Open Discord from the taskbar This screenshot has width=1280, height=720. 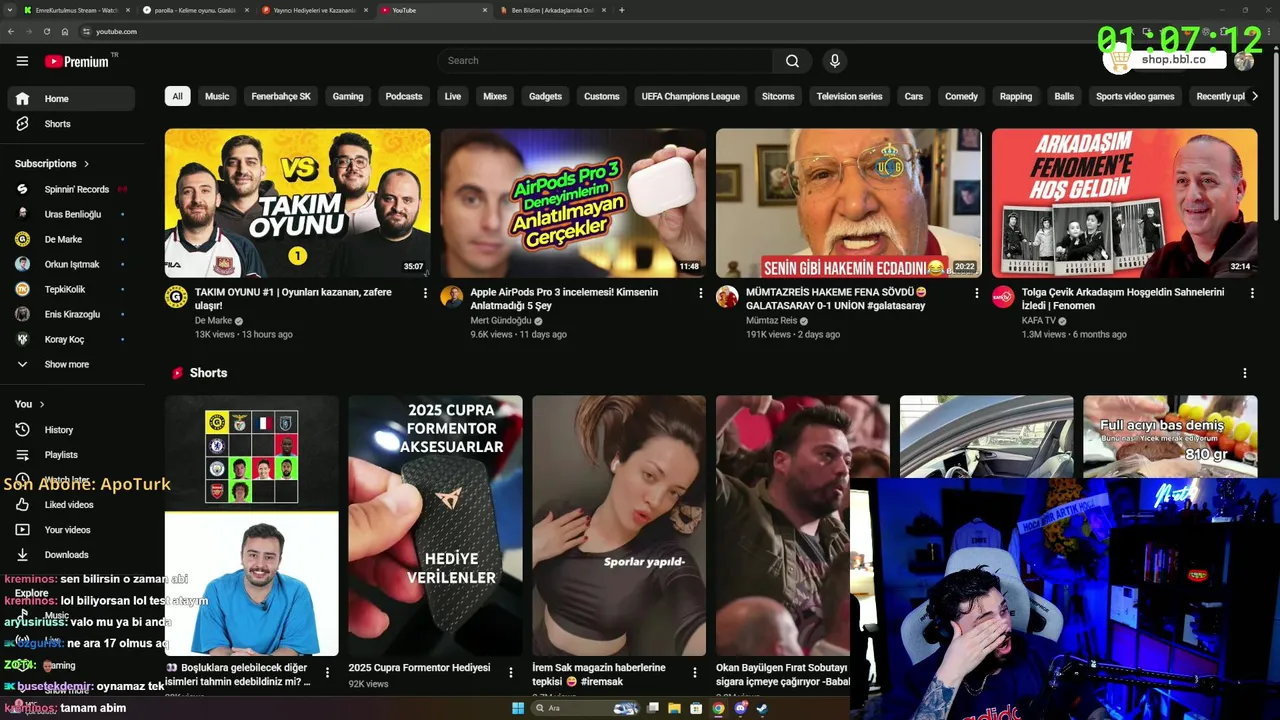pos(740,708)
